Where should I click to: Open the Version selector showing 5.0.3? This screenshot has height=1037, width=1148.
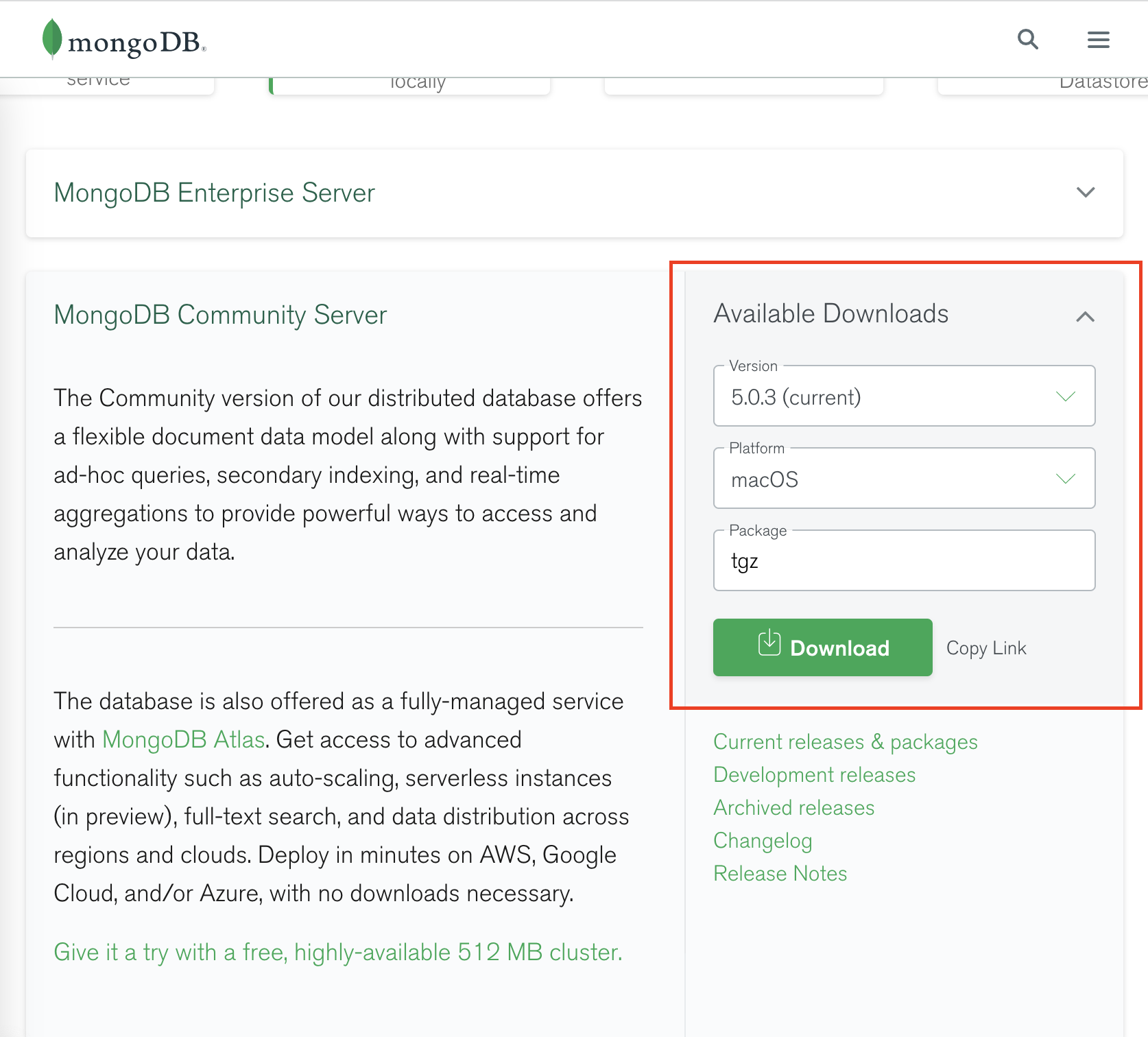[904, 396]
